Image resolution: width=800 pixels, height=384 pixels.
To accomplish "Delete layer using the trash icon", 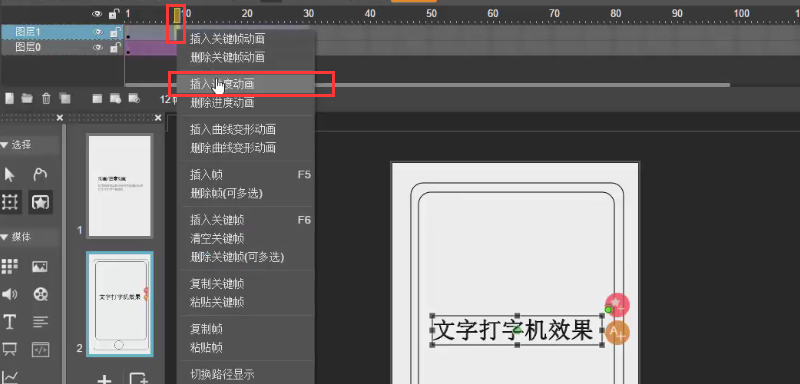I will [x=46, y=98].
